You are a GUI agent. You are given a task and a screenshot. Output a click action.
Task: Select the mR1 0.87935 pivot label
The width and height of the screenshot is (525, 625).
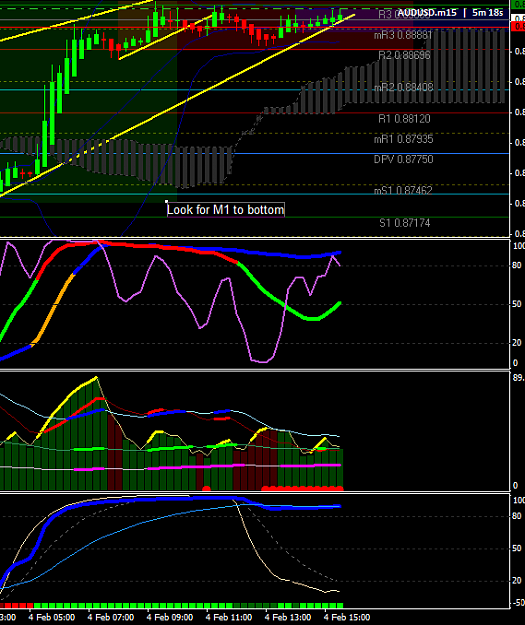[x=403, y=139]
